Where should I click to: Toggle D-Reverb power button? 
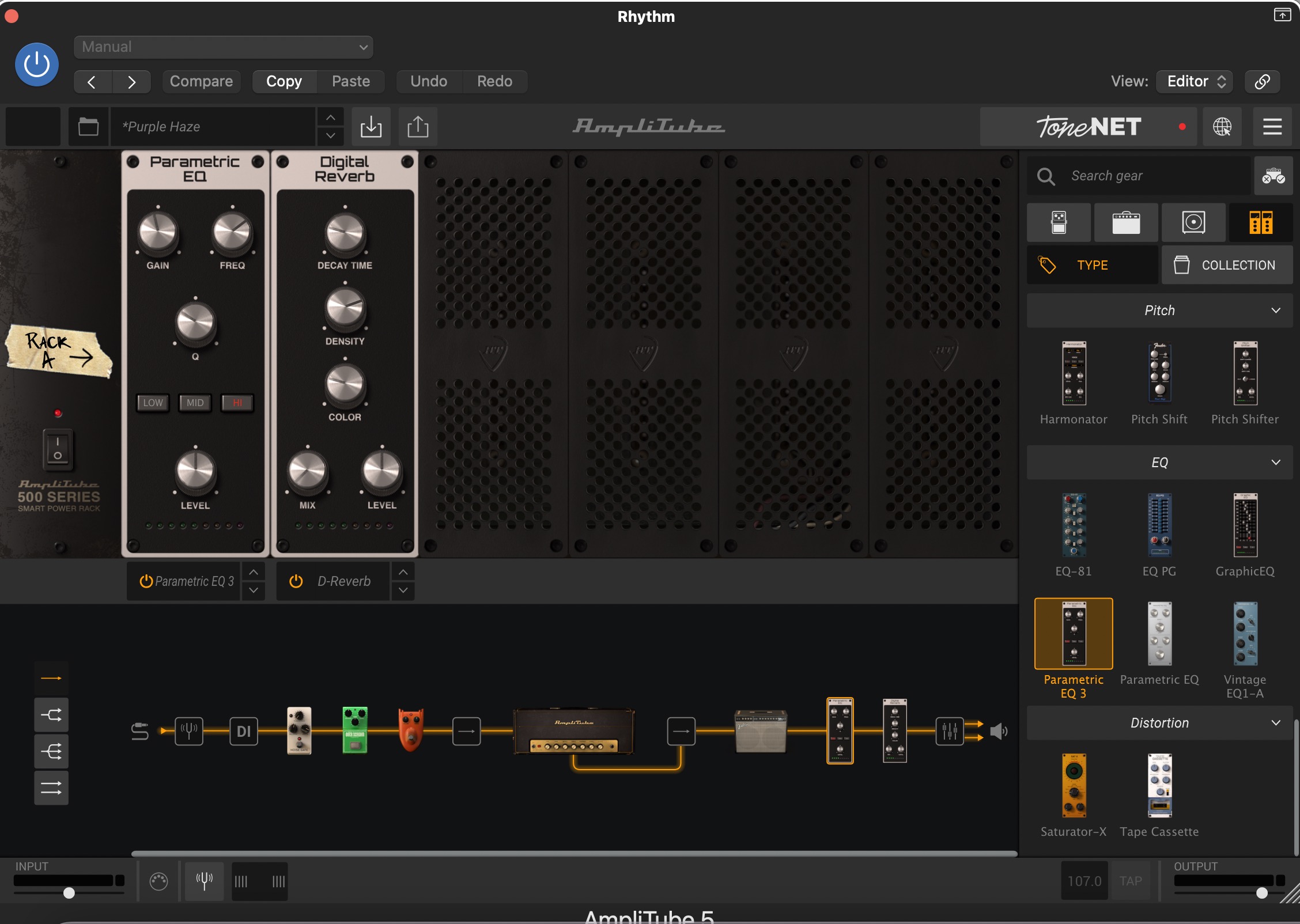(x=296, y=581)
